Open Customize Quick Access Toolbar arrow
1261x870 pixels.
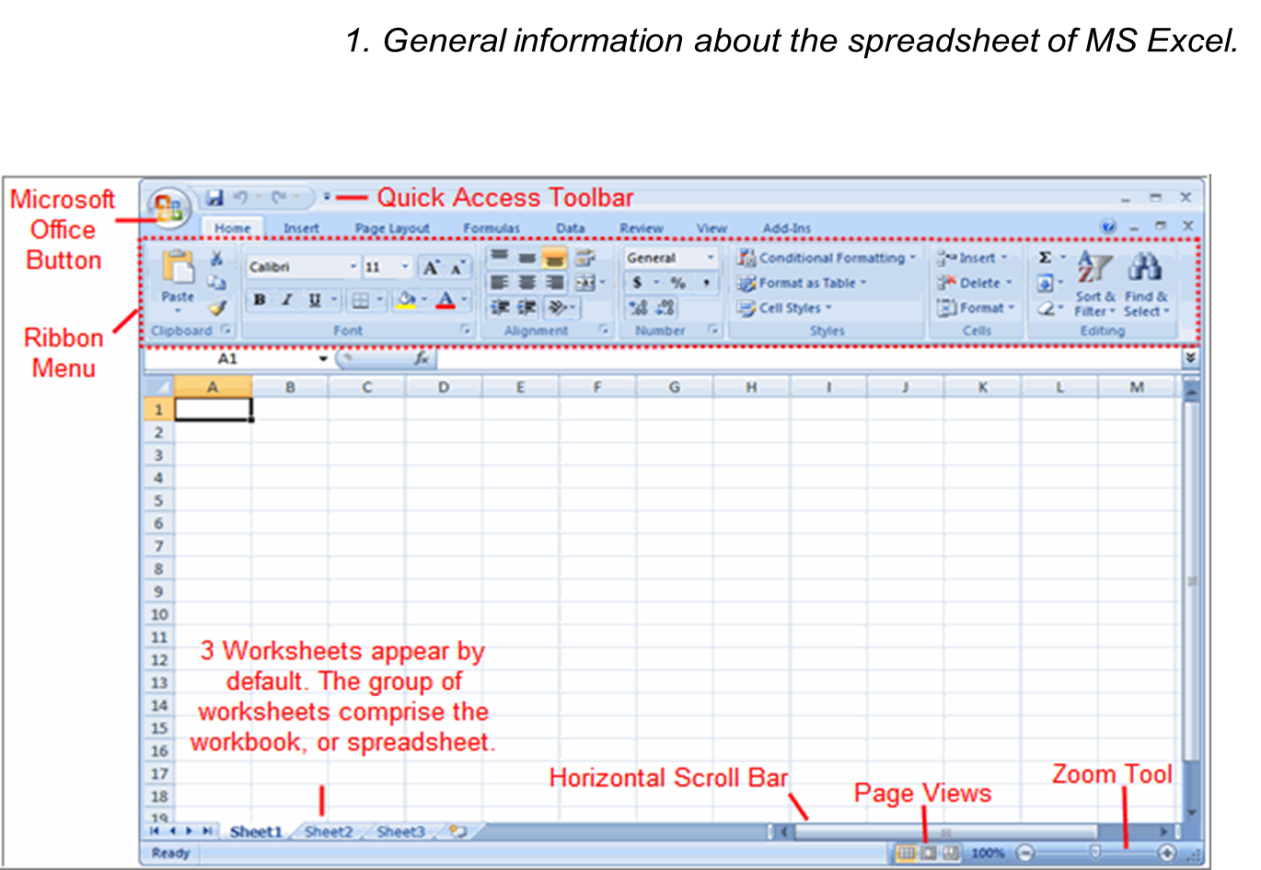[327, 198]
